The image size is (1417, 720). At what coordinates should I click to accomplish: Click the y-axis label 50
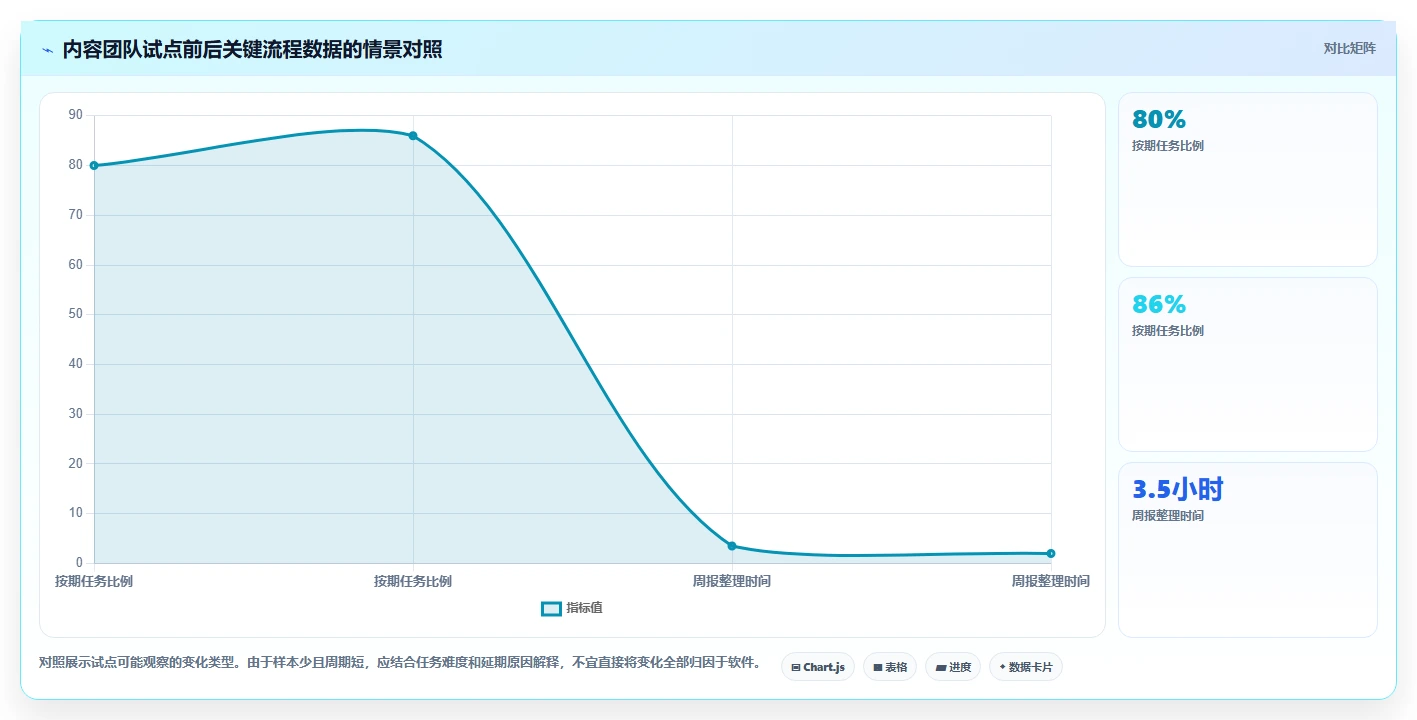[x=76, y=314]
